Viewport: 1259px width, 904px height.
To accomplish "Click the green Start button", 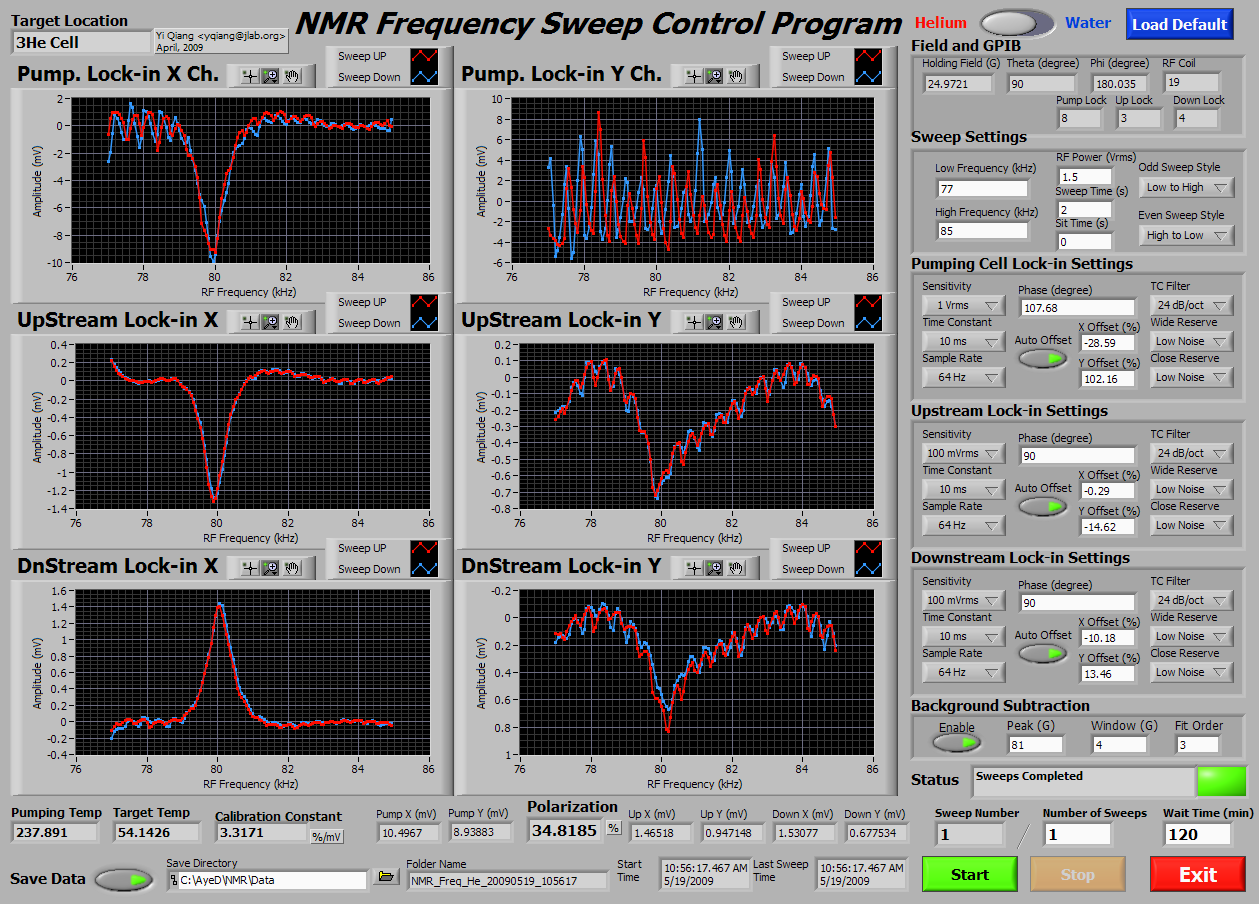I will click(x=969, y=874).
